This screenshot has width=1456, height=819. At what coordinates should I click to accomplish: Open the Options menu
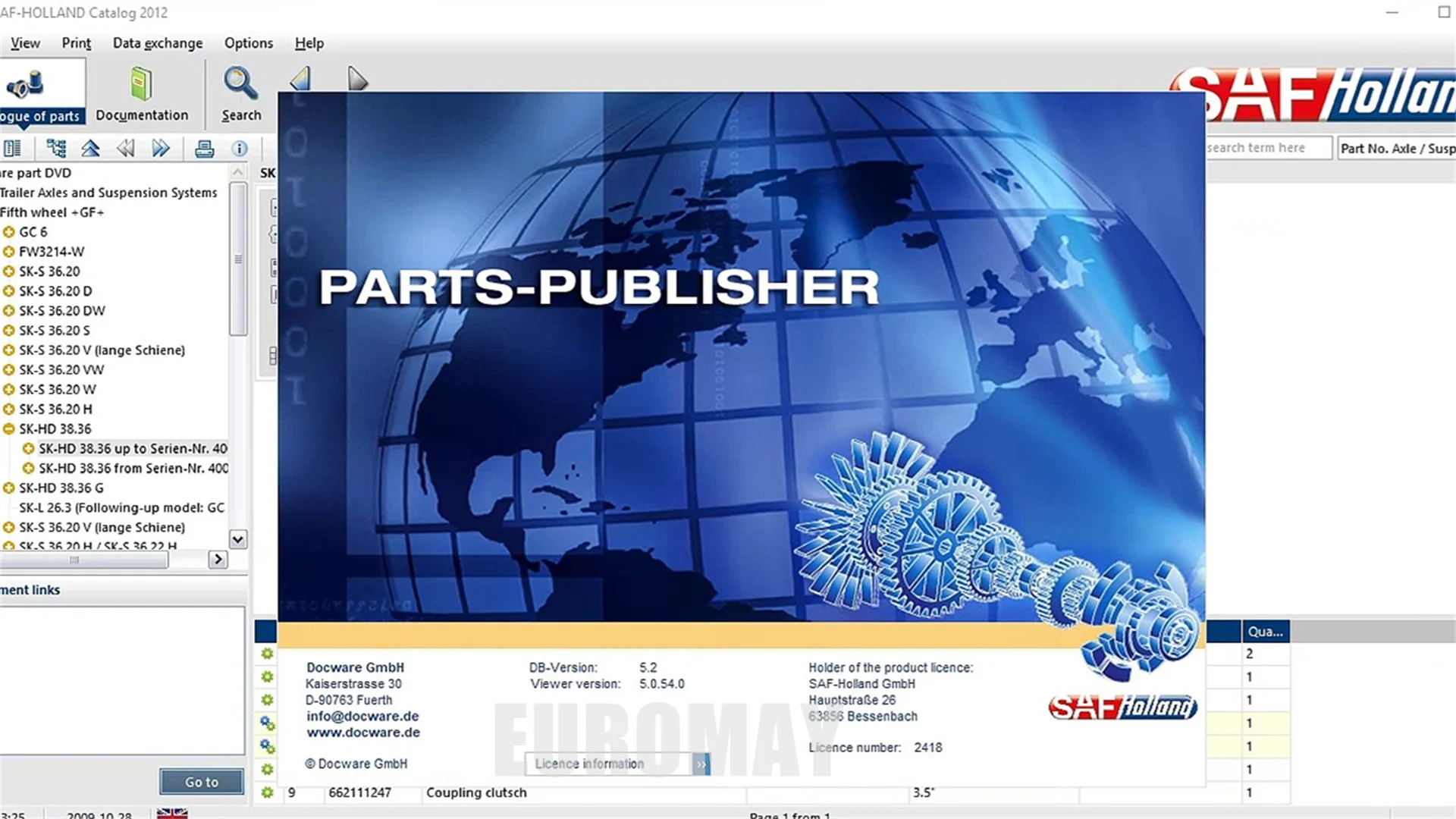pos(248,43)
